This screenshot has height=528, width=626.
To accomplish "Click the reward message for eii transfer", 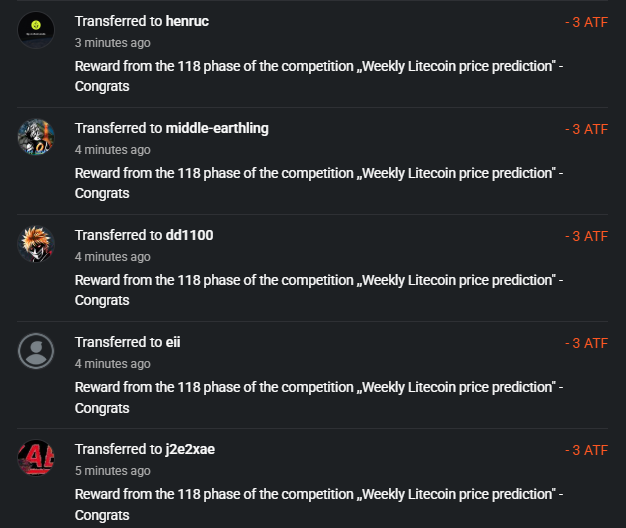I will pos(319,397).
